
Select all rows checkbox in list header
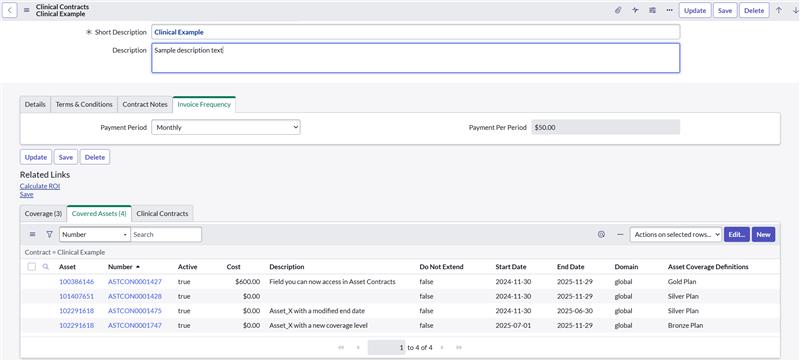click(x=32, y=267)
